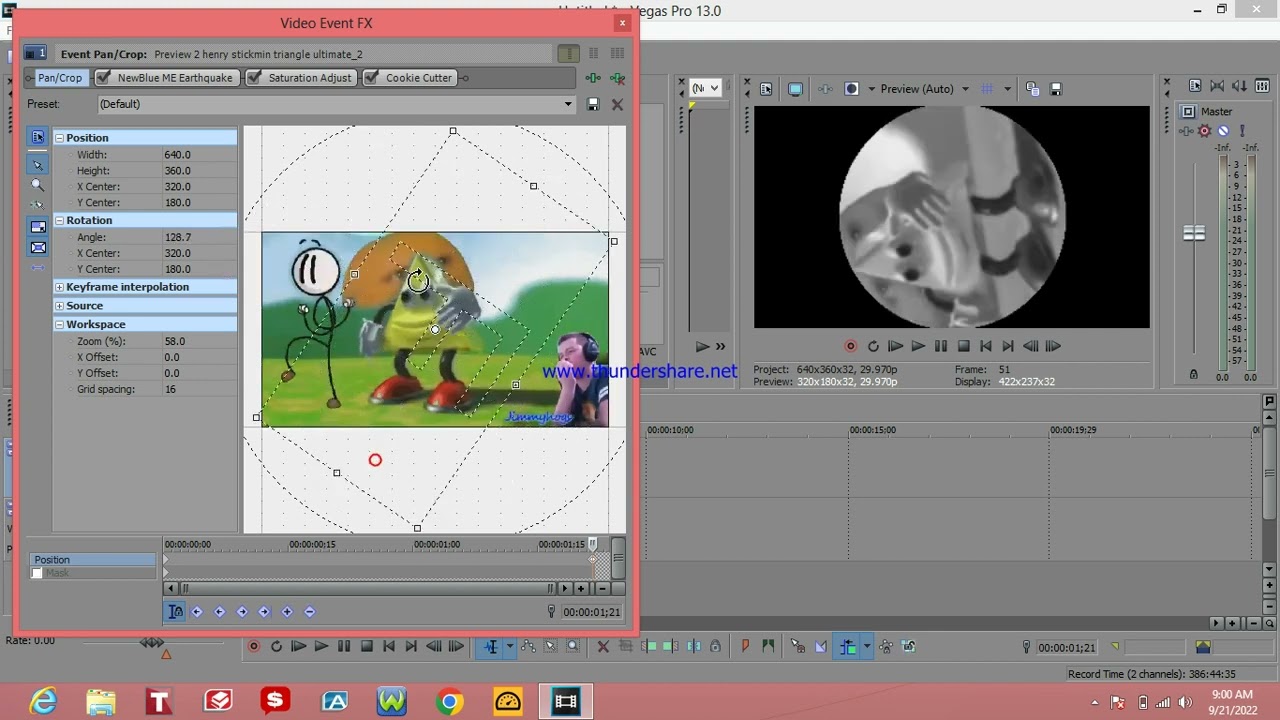Copy Snapshot to Clipboard icon
1280x720 pixels.
coord(1033,89)
